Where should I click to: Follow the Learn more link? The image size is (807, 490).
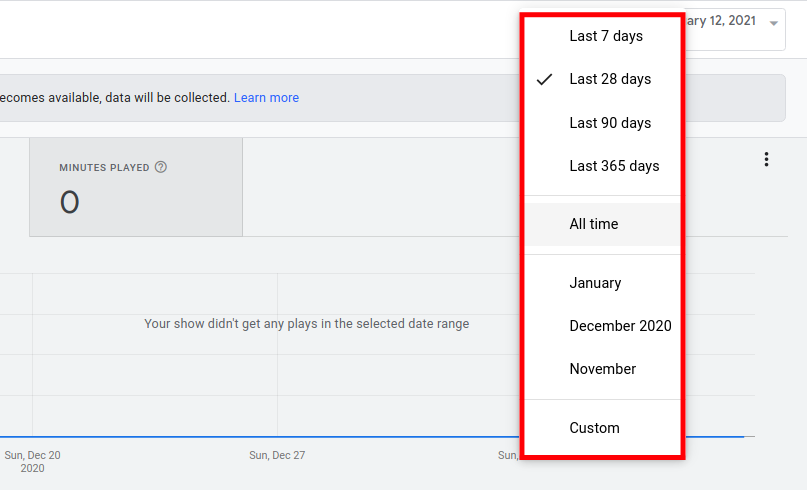(x=266, y=98)
